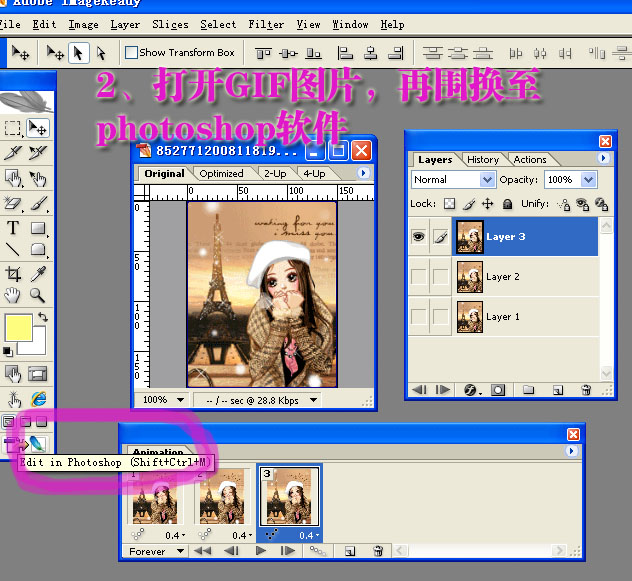Toggle Unify layer position icon
The image size is (632, 581).
click(563, 204)
